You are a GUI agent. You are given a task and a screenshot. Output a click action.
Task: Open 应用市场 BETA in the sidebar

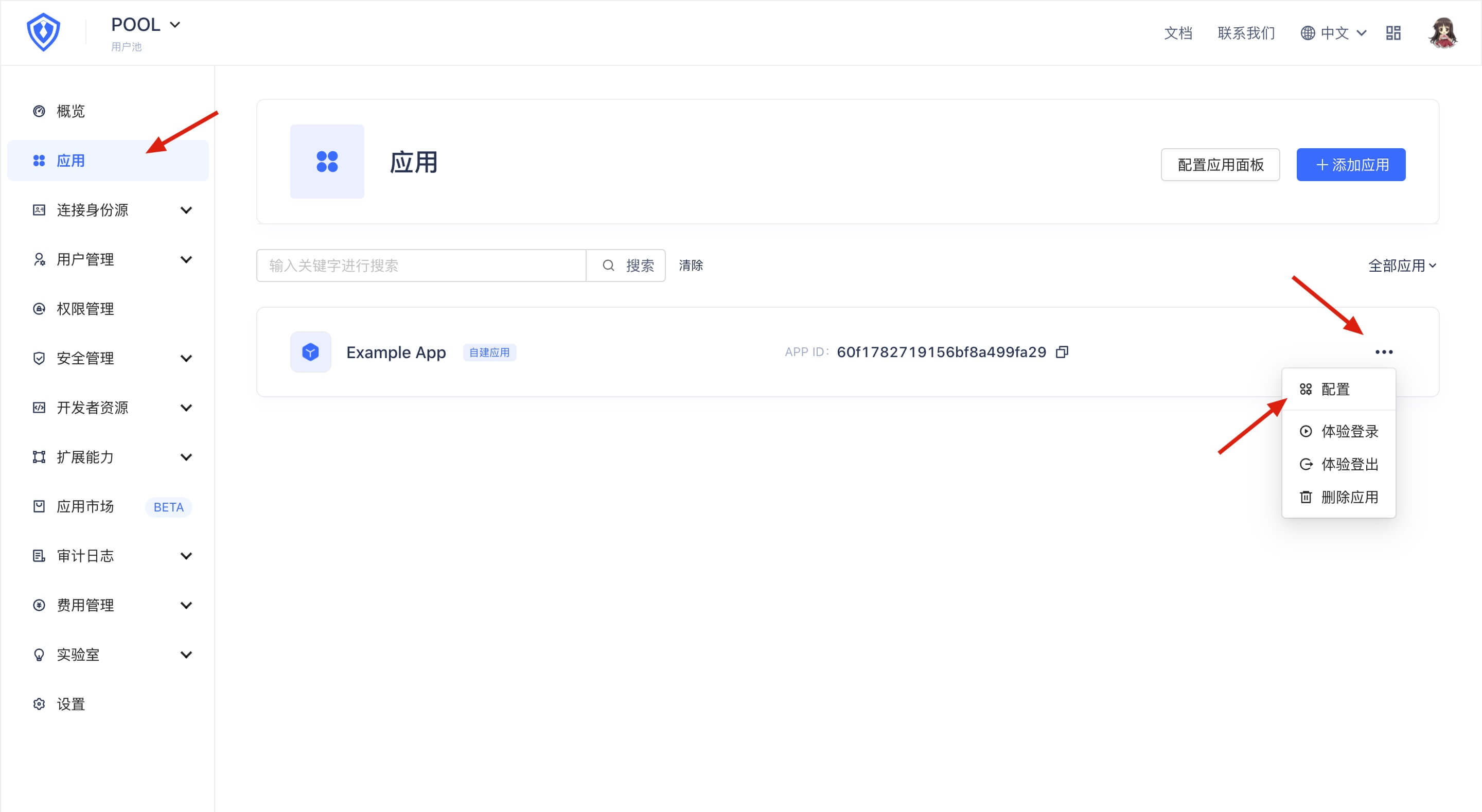pos(84,506)
